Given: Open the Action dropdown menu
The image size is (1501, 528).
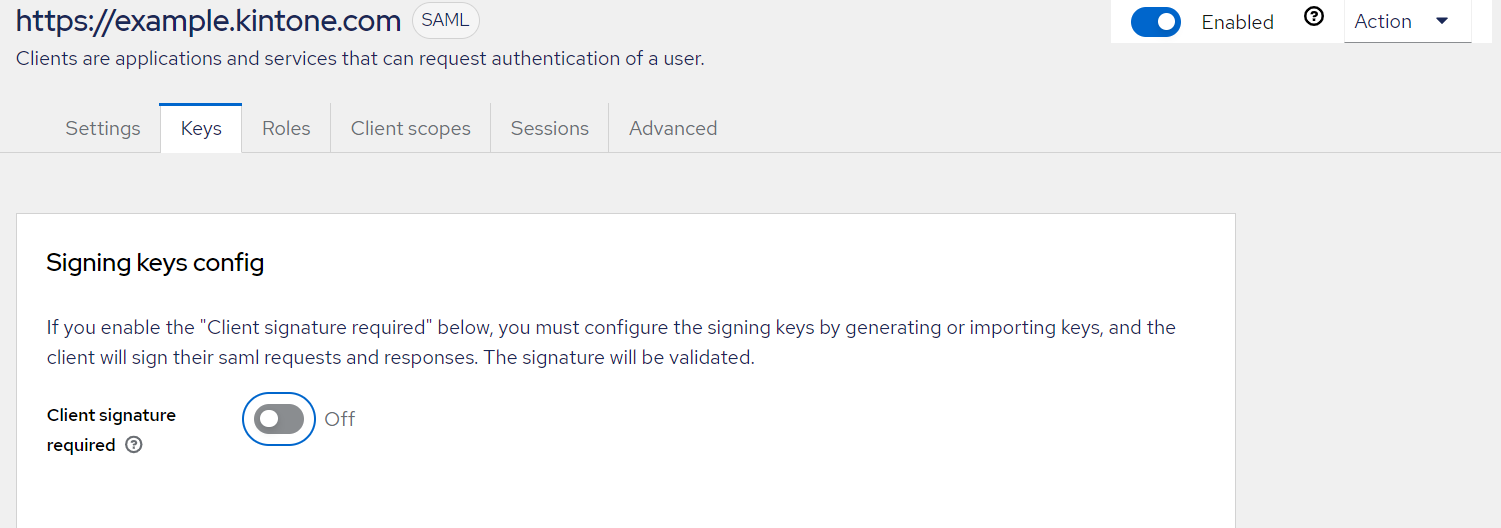Looking at the screenshot, I should pos(1406,21).
